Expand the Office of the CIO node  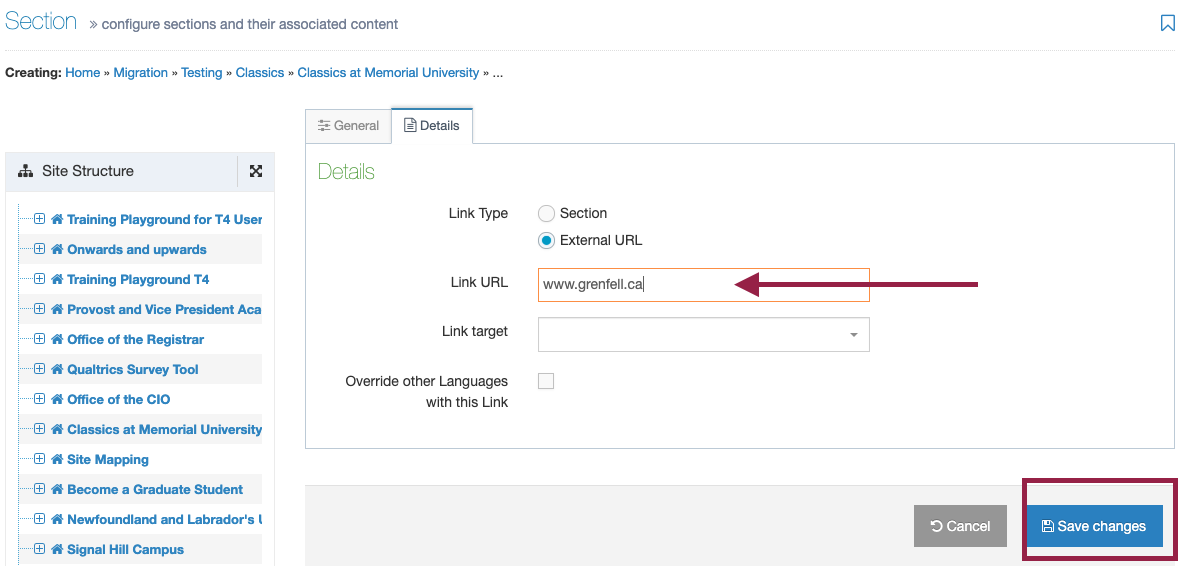pyautogui.click(x=39, y=399)
